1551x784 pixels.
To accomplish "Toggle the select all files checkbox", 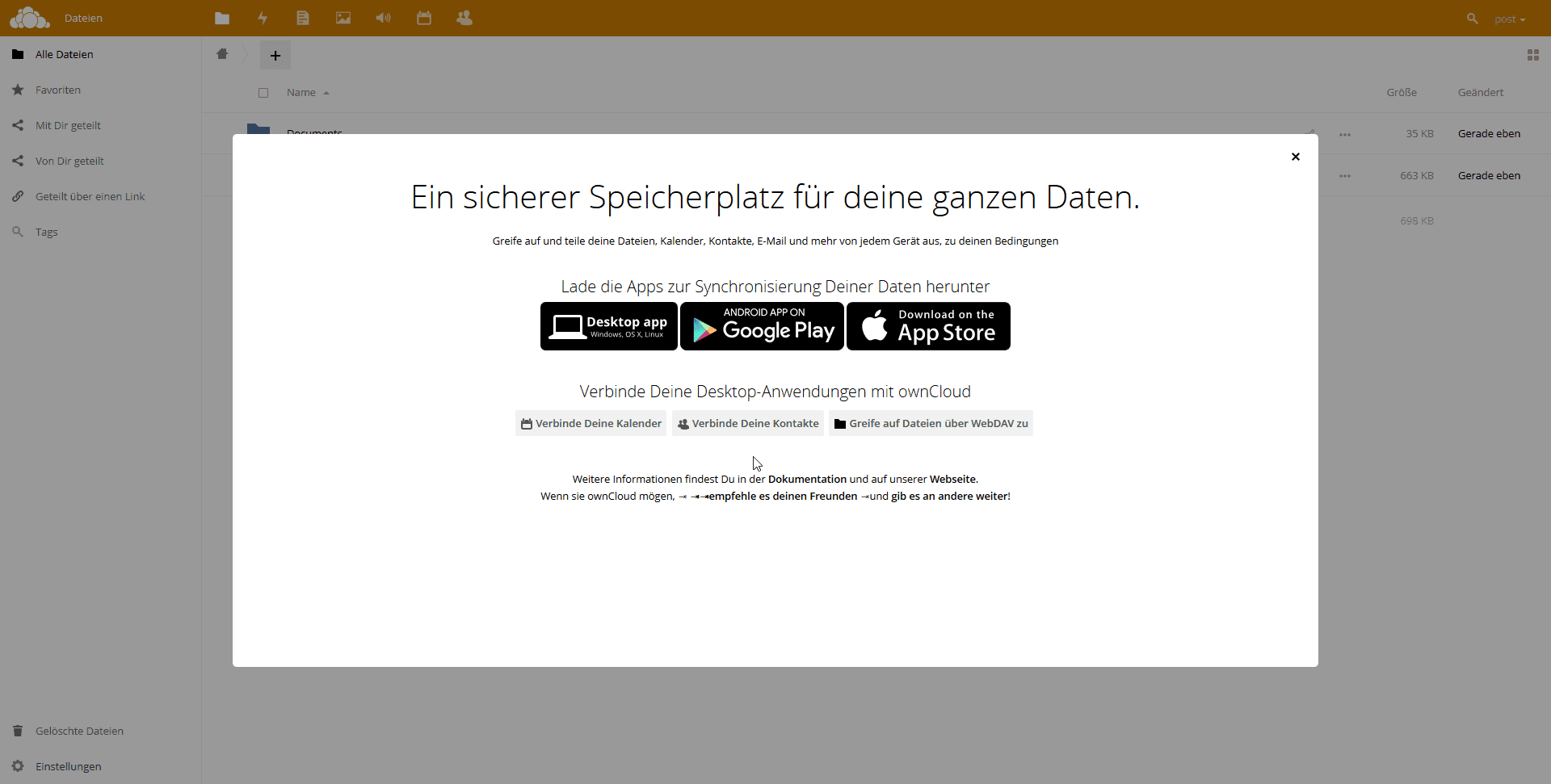I will [263, 93].
